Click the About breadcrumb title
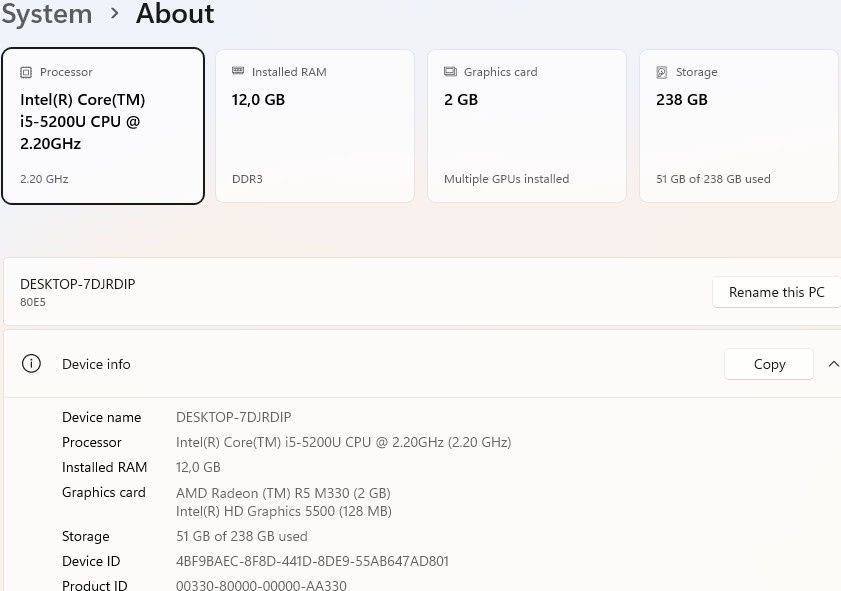Viewport: 841px width, 591px height. (175, 13)
